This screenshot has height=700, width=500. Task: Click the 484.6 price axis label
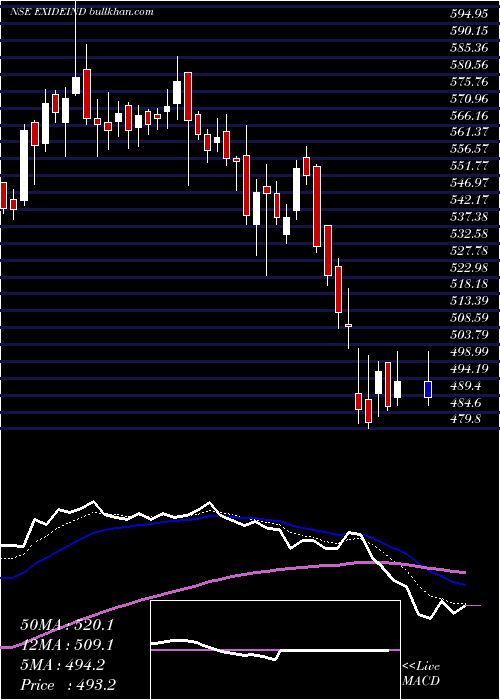[466, 403]
